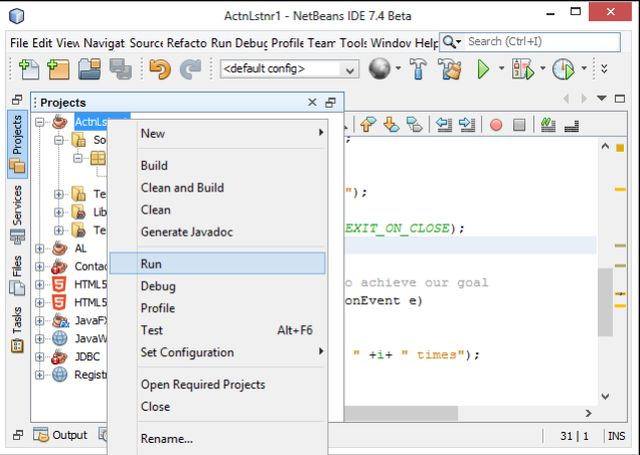This screenshot has width=640, height=455.
Task: Open the Output window tab
Action: pyautogui.click(x=60, y=435)
